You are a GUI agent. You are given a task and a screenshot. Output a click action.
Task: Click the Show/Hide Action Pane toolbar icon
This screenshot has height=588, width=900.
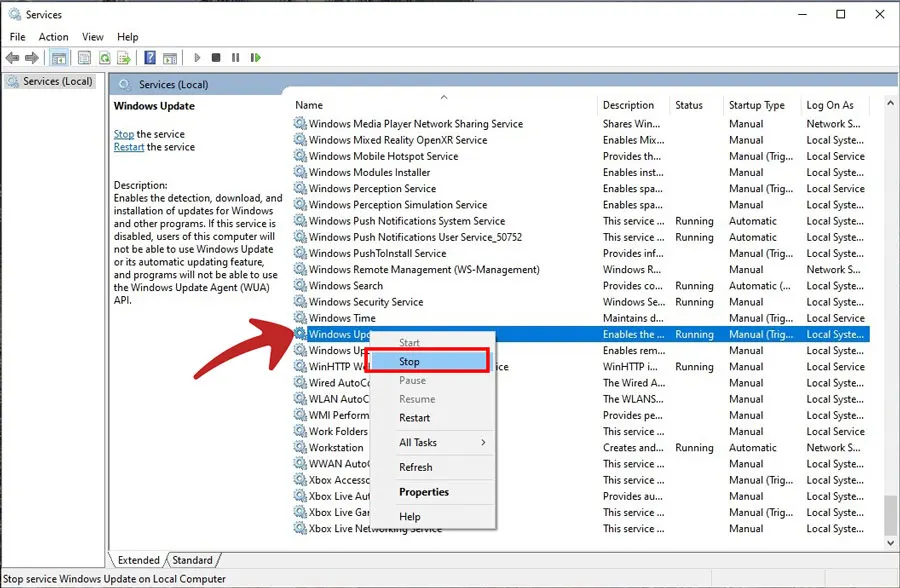pyautogui.click(x=170, y=57)
